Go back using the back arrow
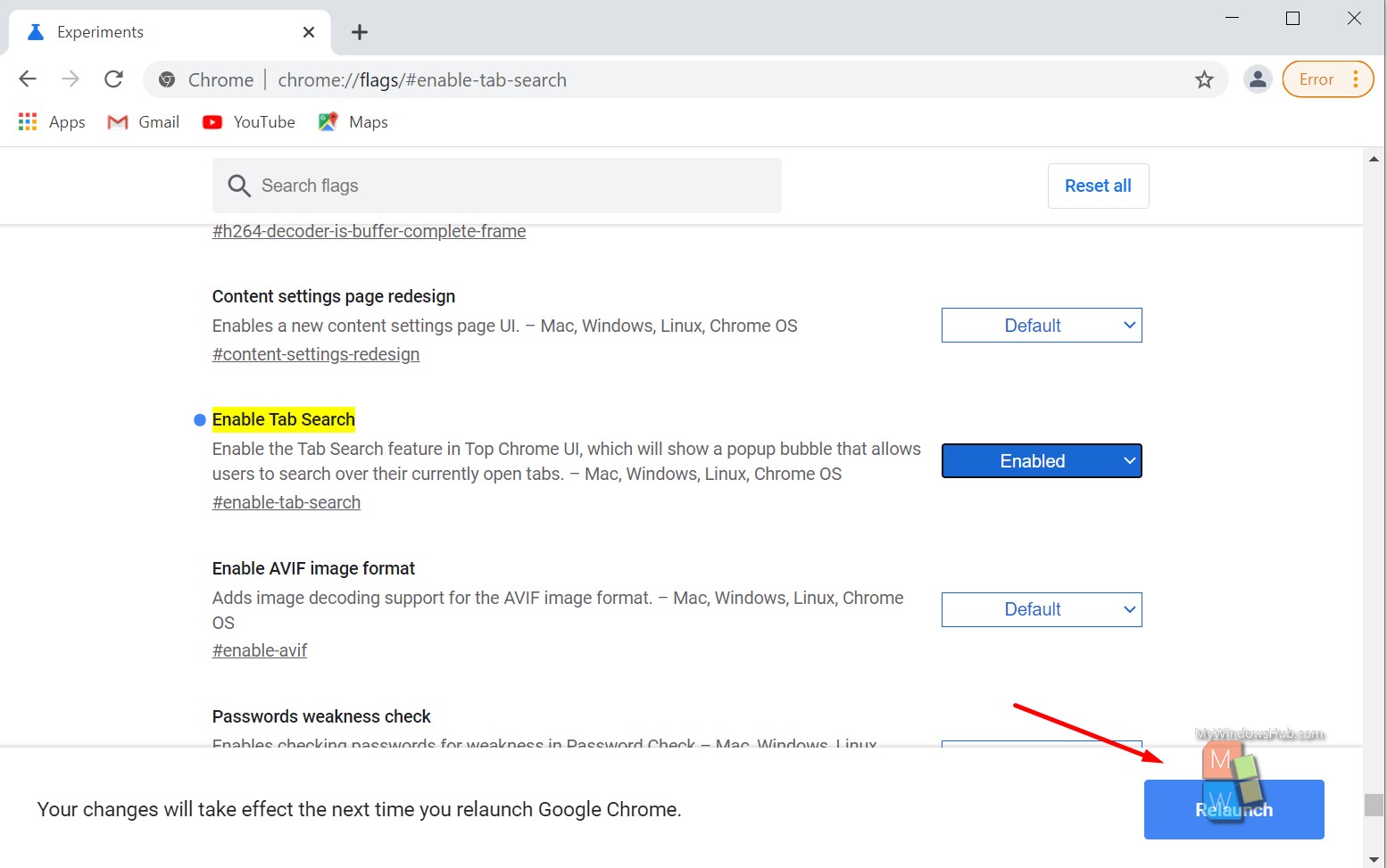This screenshot has width=1387, height=868. point(28,79)
